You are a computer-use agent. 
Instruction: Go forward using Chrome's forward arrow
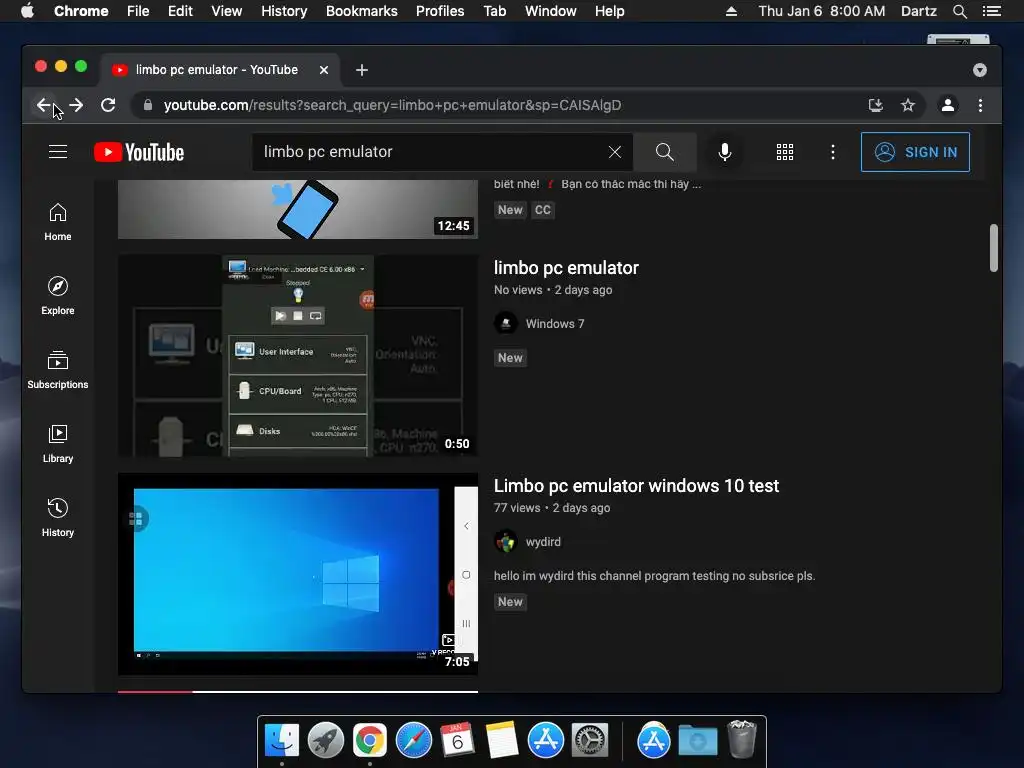click(76, 105)
